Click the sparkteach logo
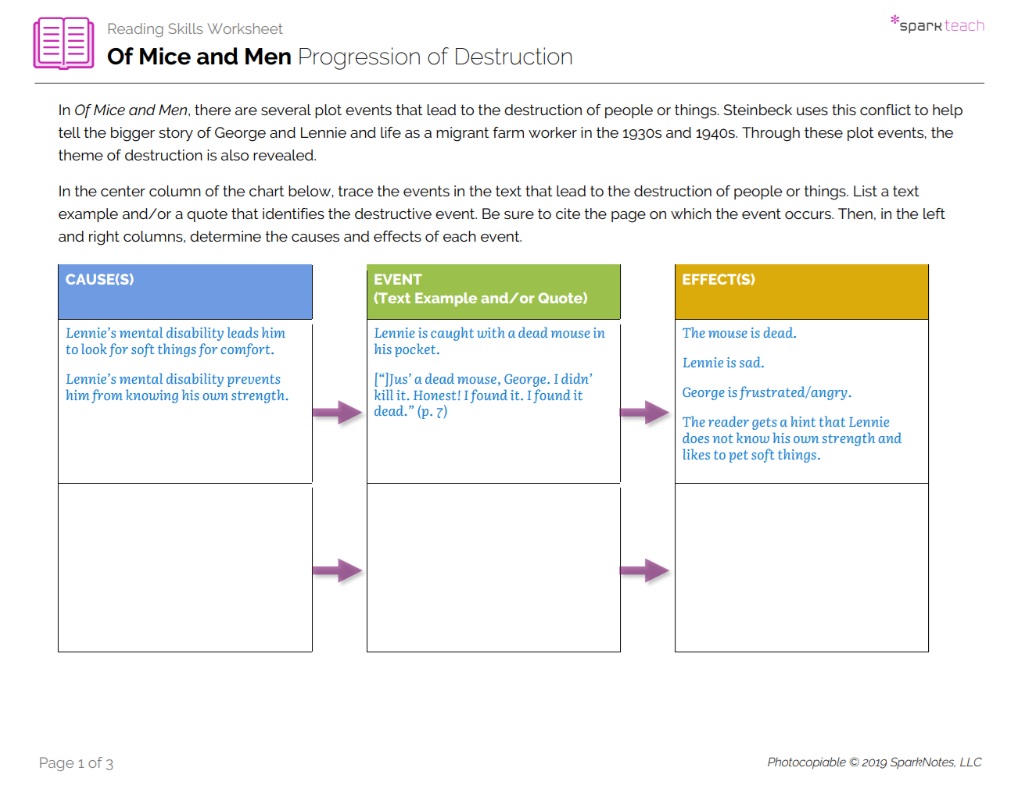The height and width of the screenshot is (785, 1016). [936, 24]
